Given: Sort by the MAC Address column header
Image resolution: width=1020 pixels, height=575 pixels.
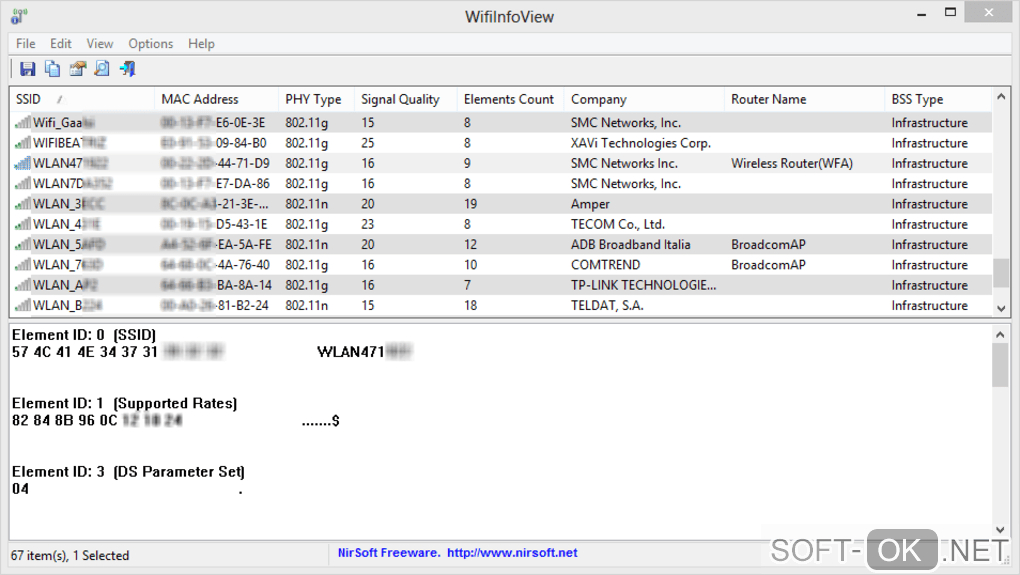Looking at the screenshot, I should [217, 99].
